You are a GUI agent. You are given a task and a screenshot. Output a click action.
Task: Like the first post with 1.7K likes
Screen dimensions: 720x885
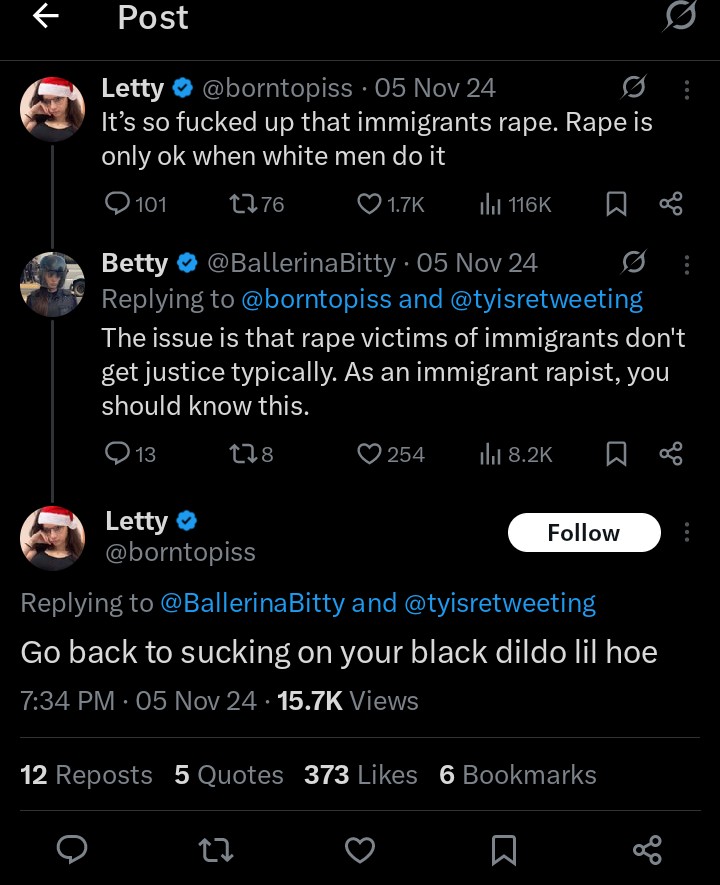click(x=370, y=204)
